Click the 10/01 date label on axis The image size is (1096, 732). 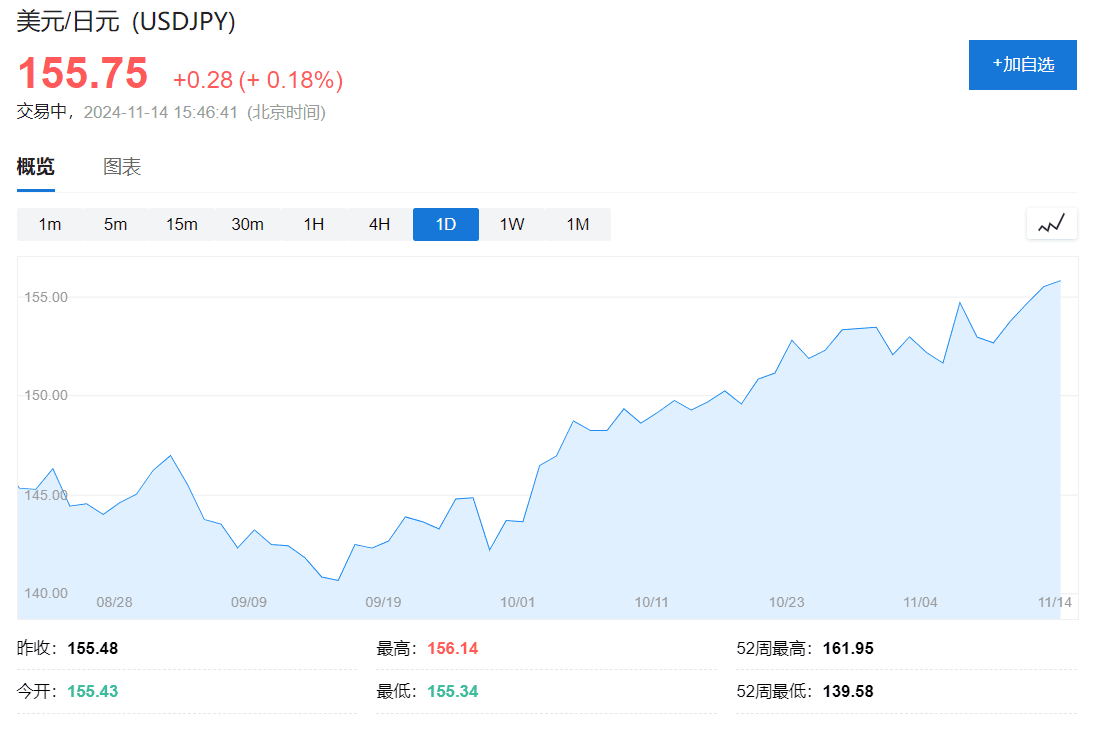(x=517, y=602)
